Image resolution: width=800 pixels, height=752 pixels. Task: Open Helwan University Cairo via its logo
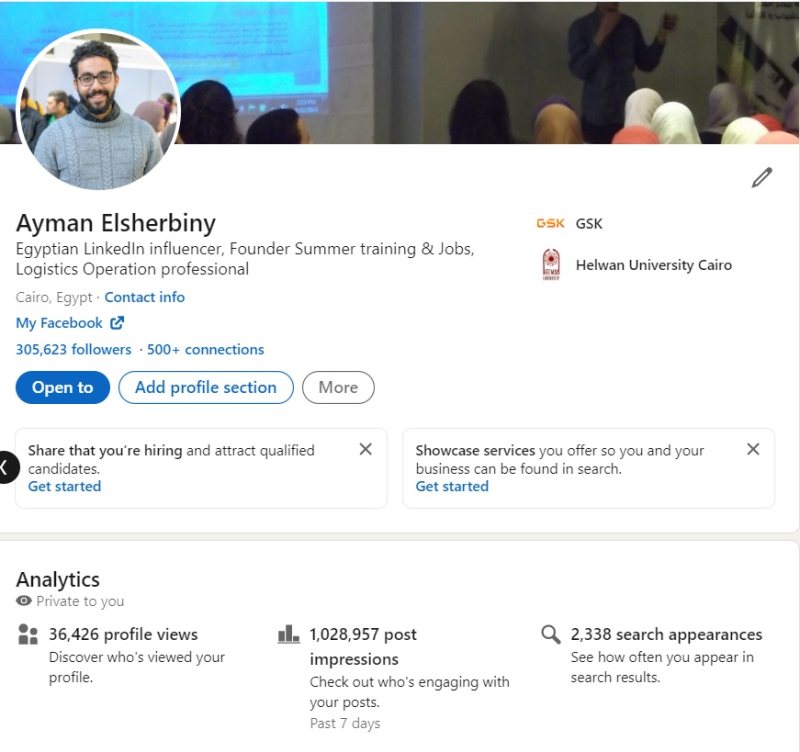(x=549, y=265)
